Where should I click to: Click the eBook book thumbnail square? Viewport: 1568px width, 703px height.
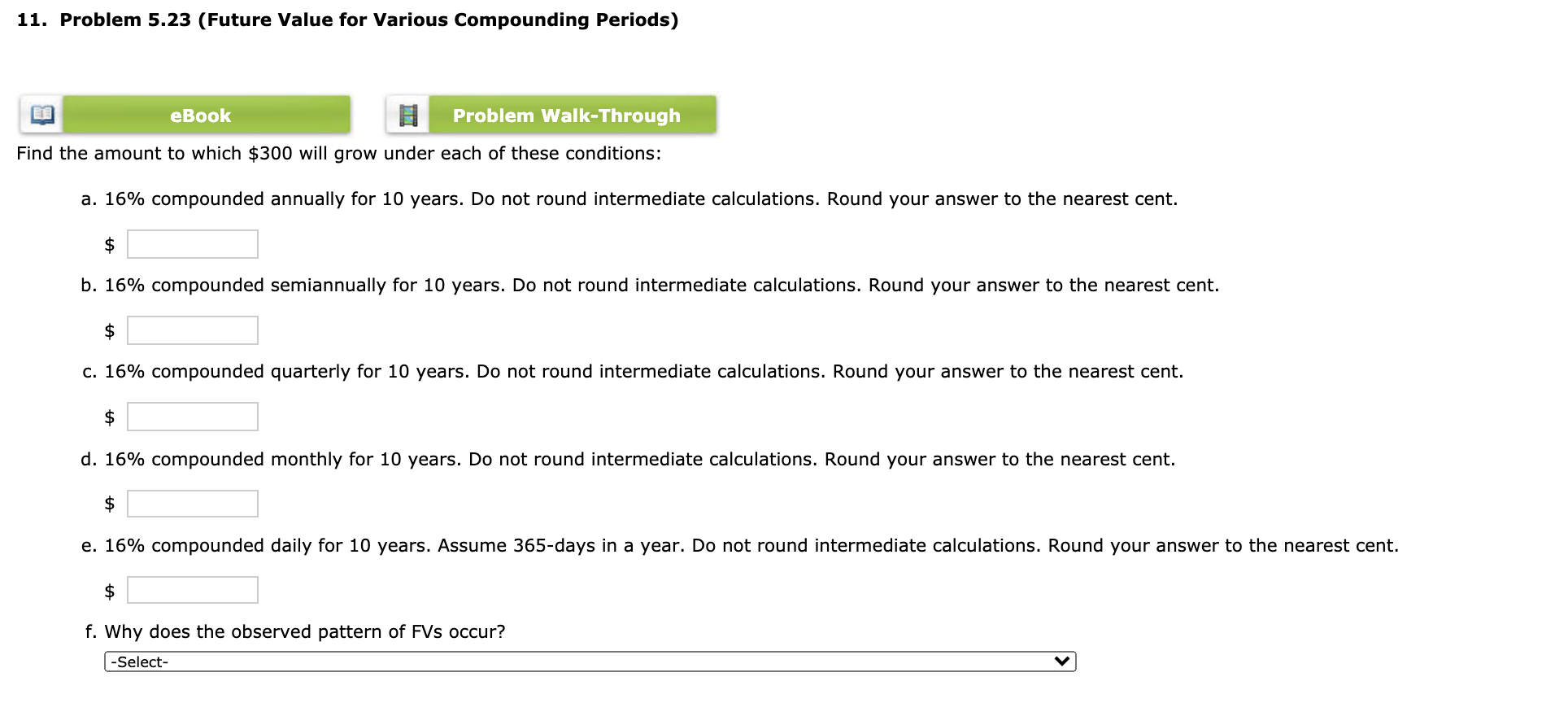pyautogui.click(x=41, y=115)
